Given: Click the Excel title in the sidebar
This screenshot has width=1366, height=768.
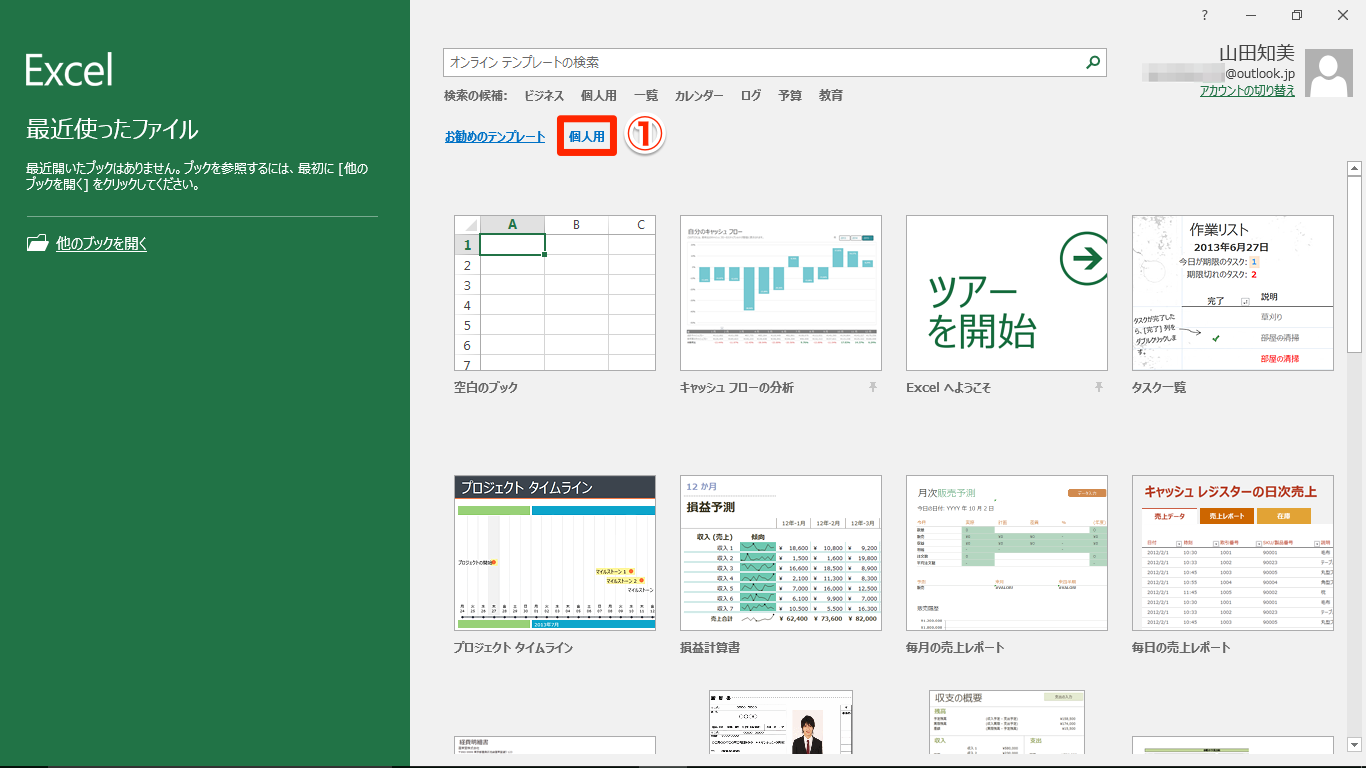Looking at the screenshot, I should click(69, 70).
